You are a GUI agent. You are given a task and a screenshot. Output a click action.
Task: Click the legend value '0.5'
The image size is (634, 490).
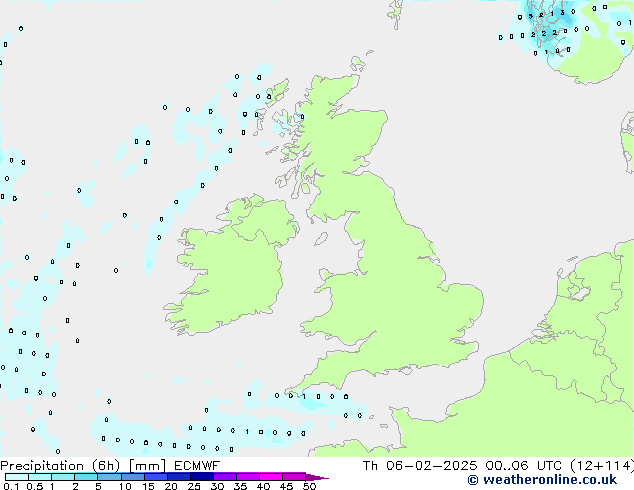[x=35, y=486]
